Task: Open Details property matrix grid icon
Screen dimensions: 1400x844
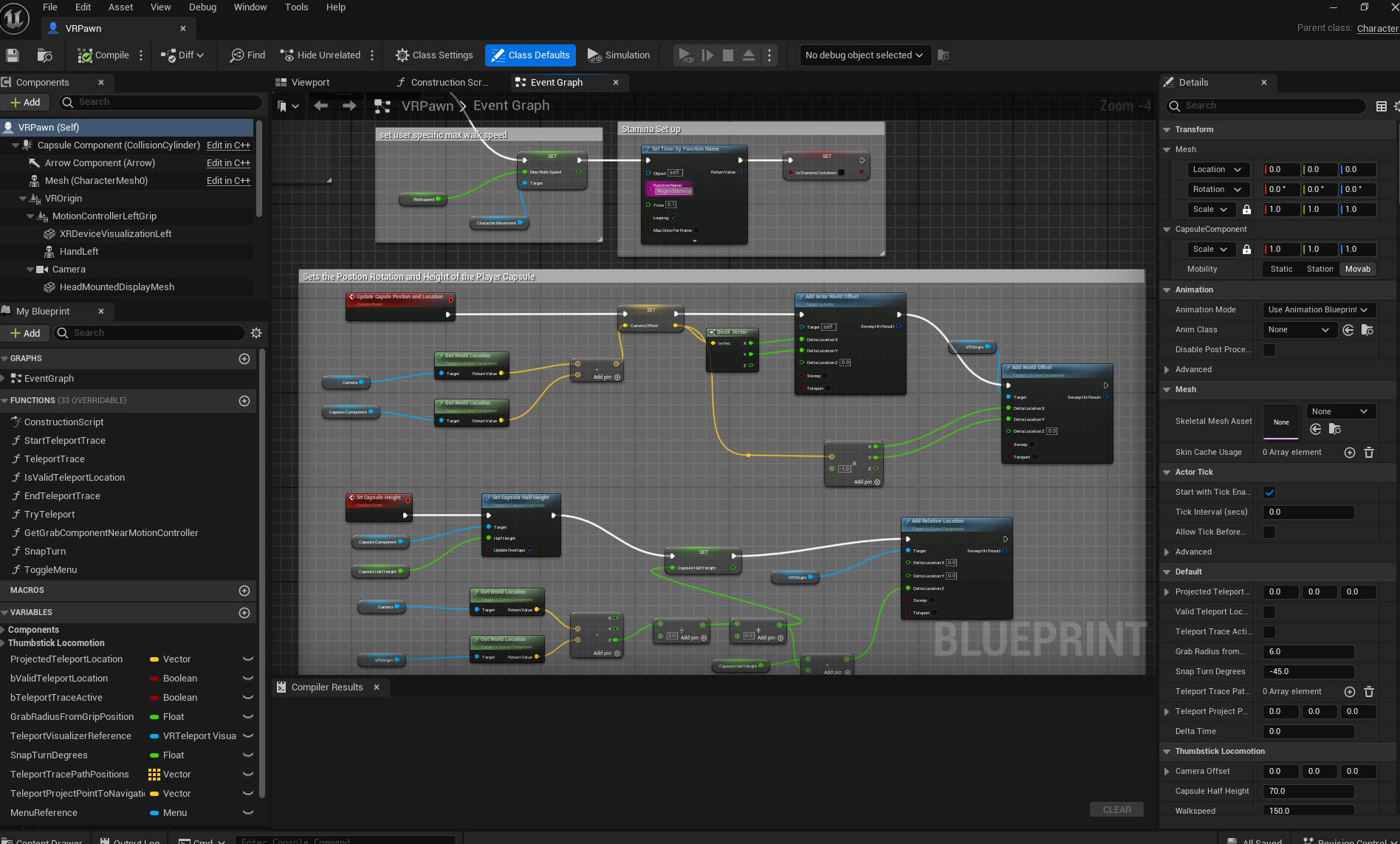Action: 1382,106
